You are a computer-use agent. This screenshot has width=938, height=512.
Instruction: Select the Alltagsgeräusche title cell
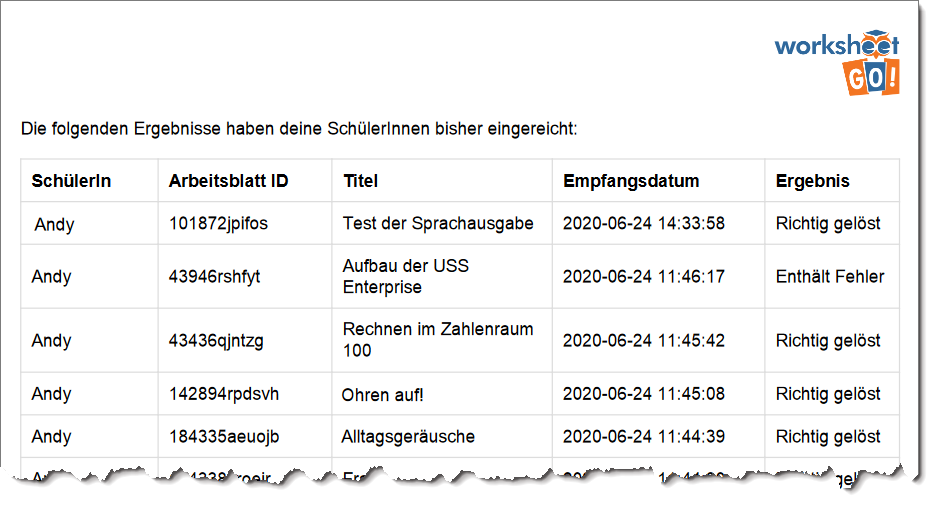(x=409, y=437)
